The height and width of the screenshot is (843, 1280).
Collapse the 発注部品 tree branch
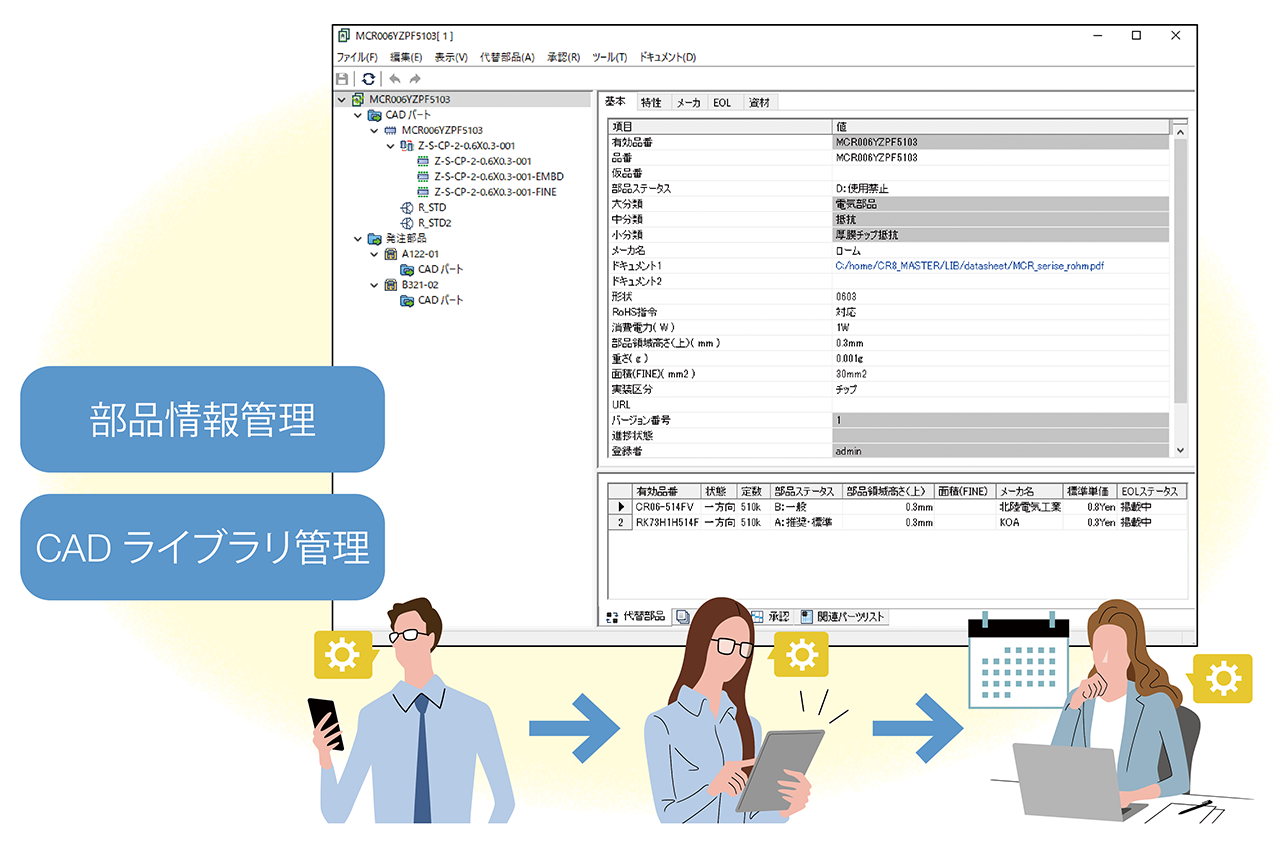(x=358, y=239)
